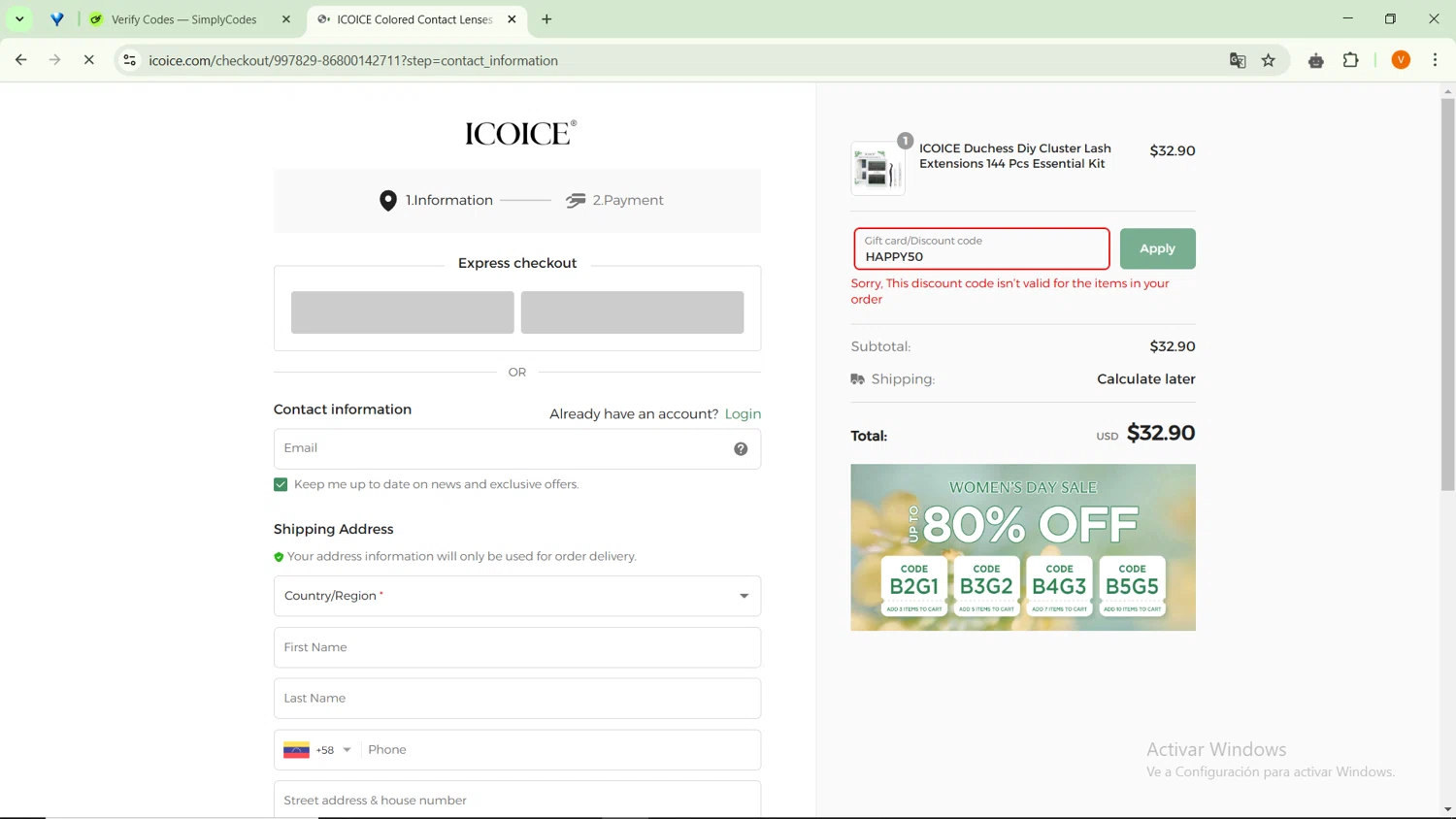Click the browser back arrow
The height and width of the screenshot is (819, 1456).
point(20,60)
